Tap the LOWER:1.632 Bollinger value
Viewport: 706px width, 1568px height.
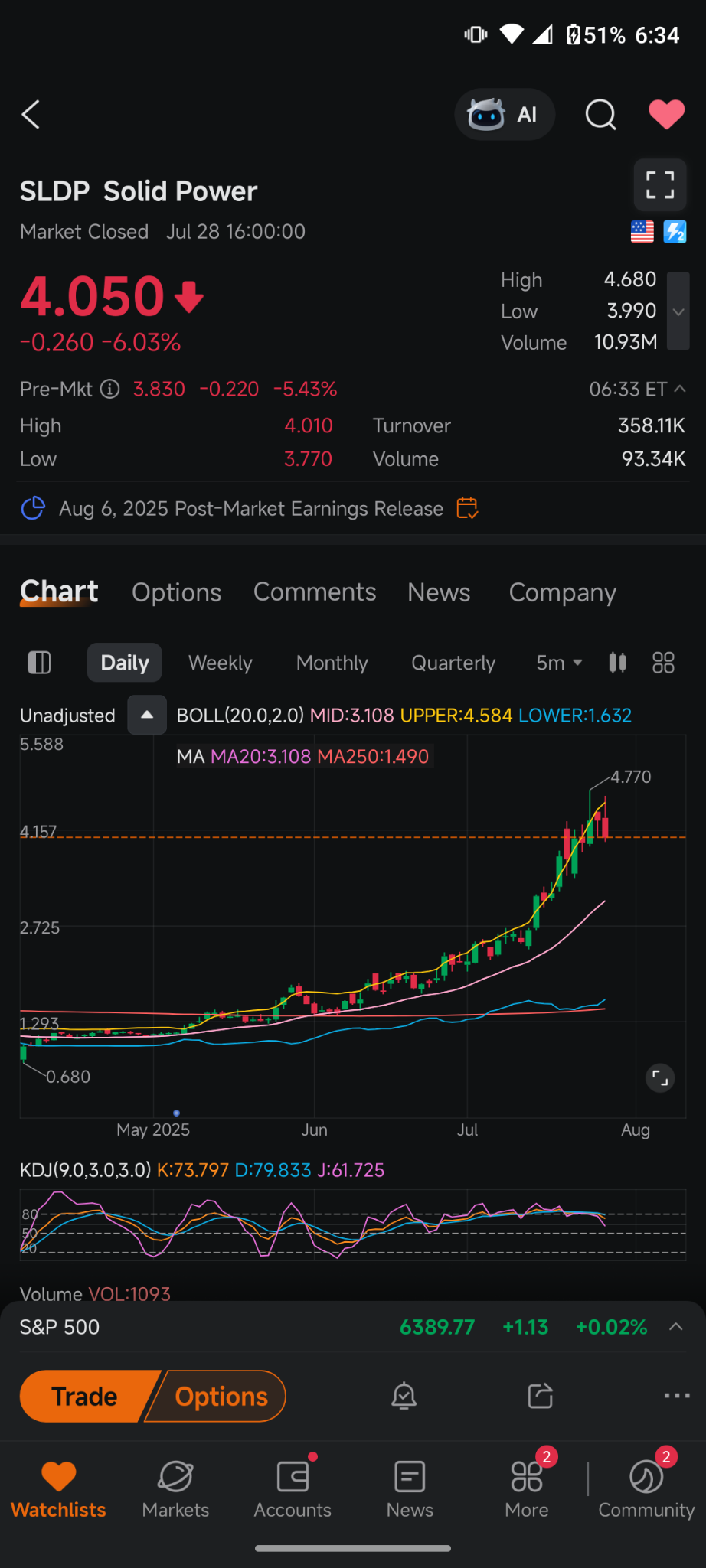(x=575, y=716)
